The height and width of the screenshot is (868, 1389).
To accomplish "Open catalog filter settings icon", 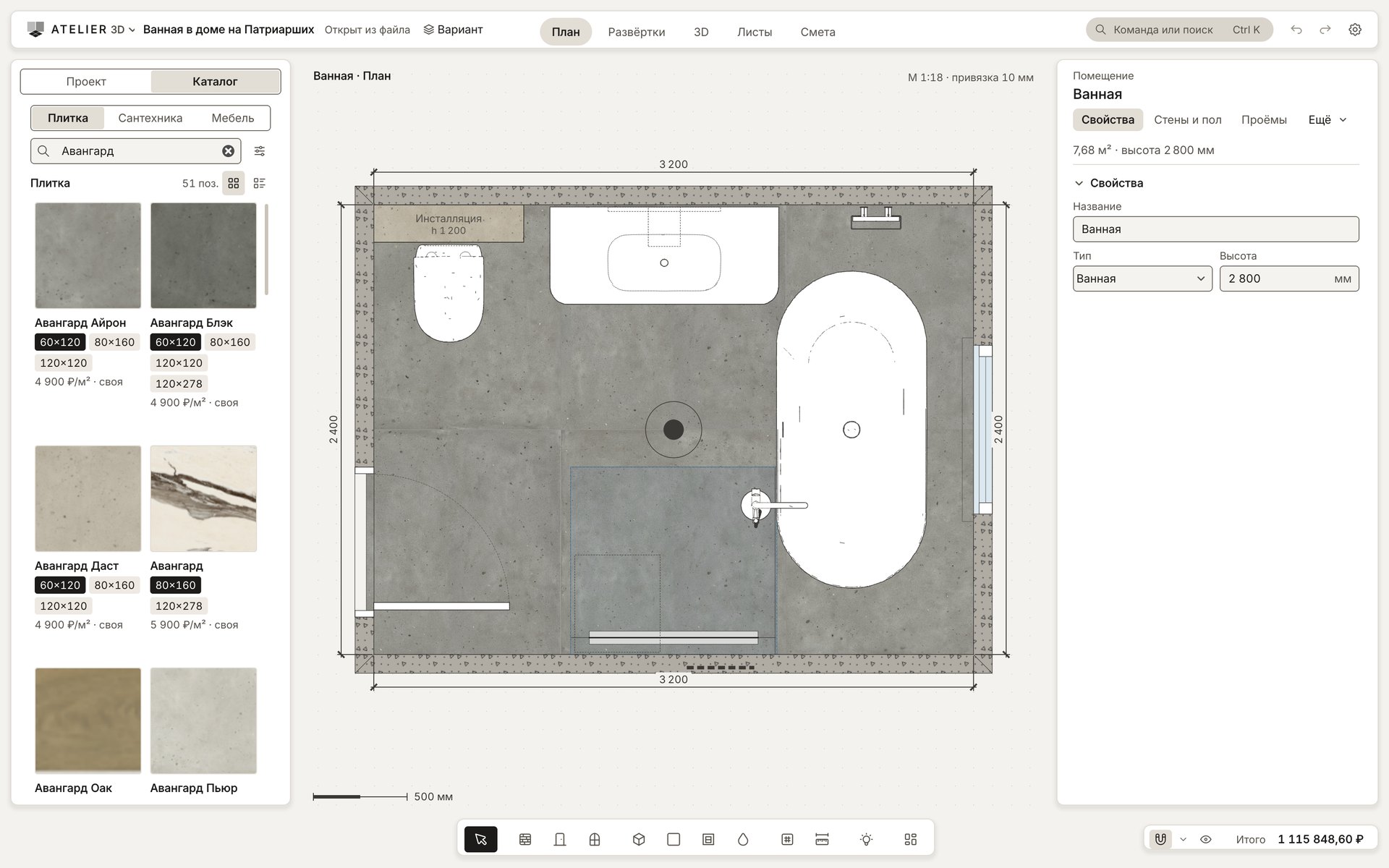I will [x=260, y=151].
